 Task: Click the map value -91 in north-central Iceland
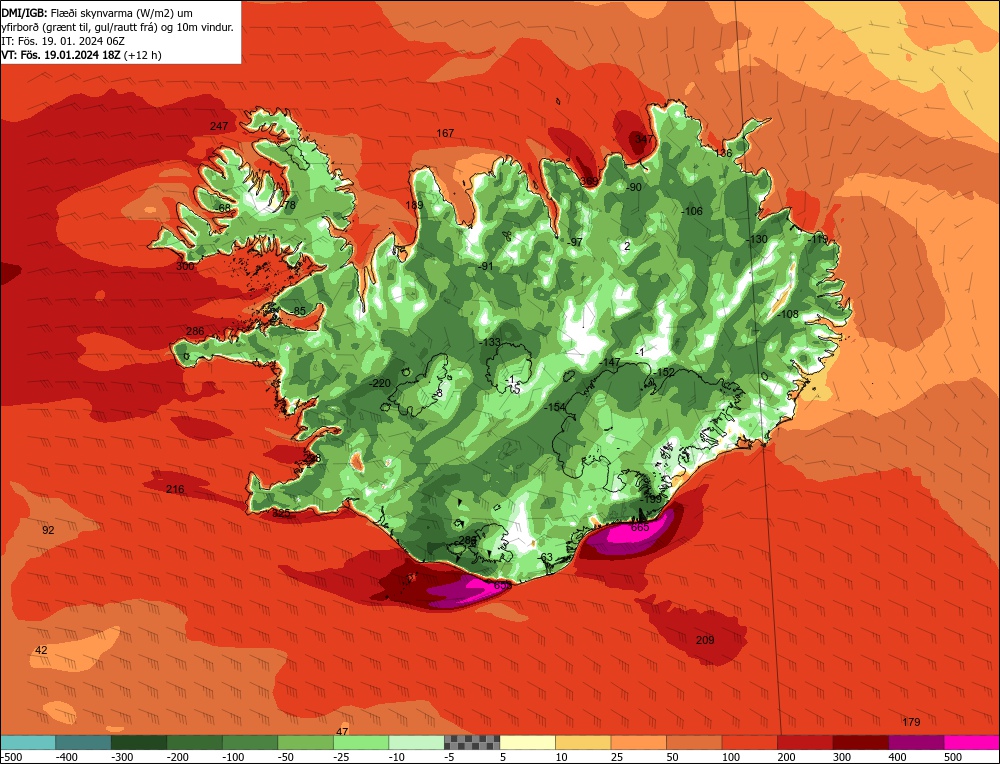coord(486,267)
